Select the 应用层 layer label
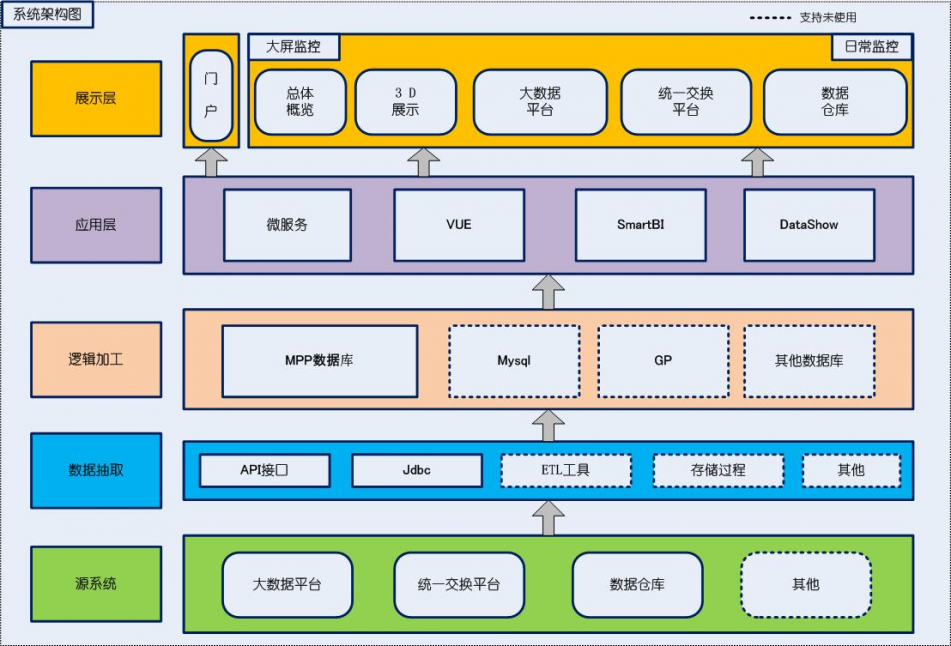Image resolution: width=951 pixels, height=646 pixels. [96, 225]
